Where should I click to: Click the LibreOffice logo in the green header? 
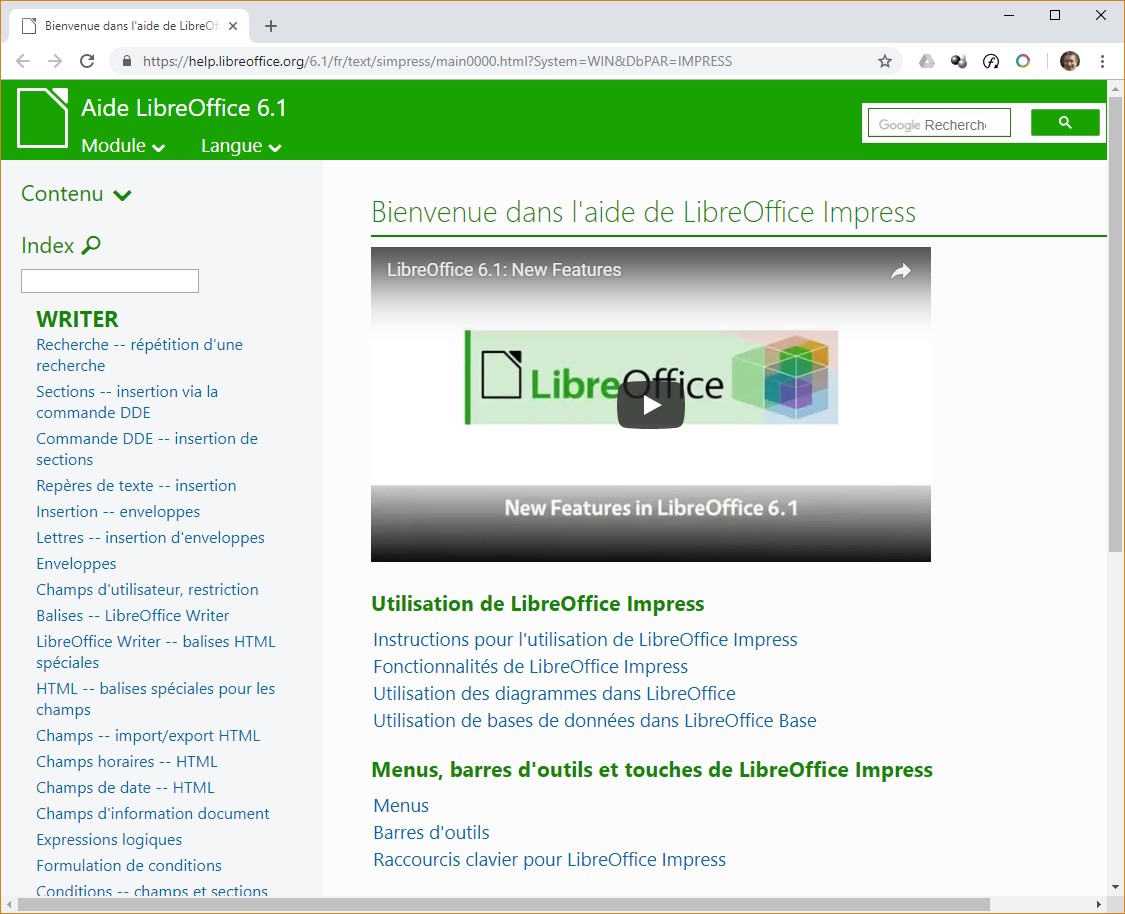(42, 118)
